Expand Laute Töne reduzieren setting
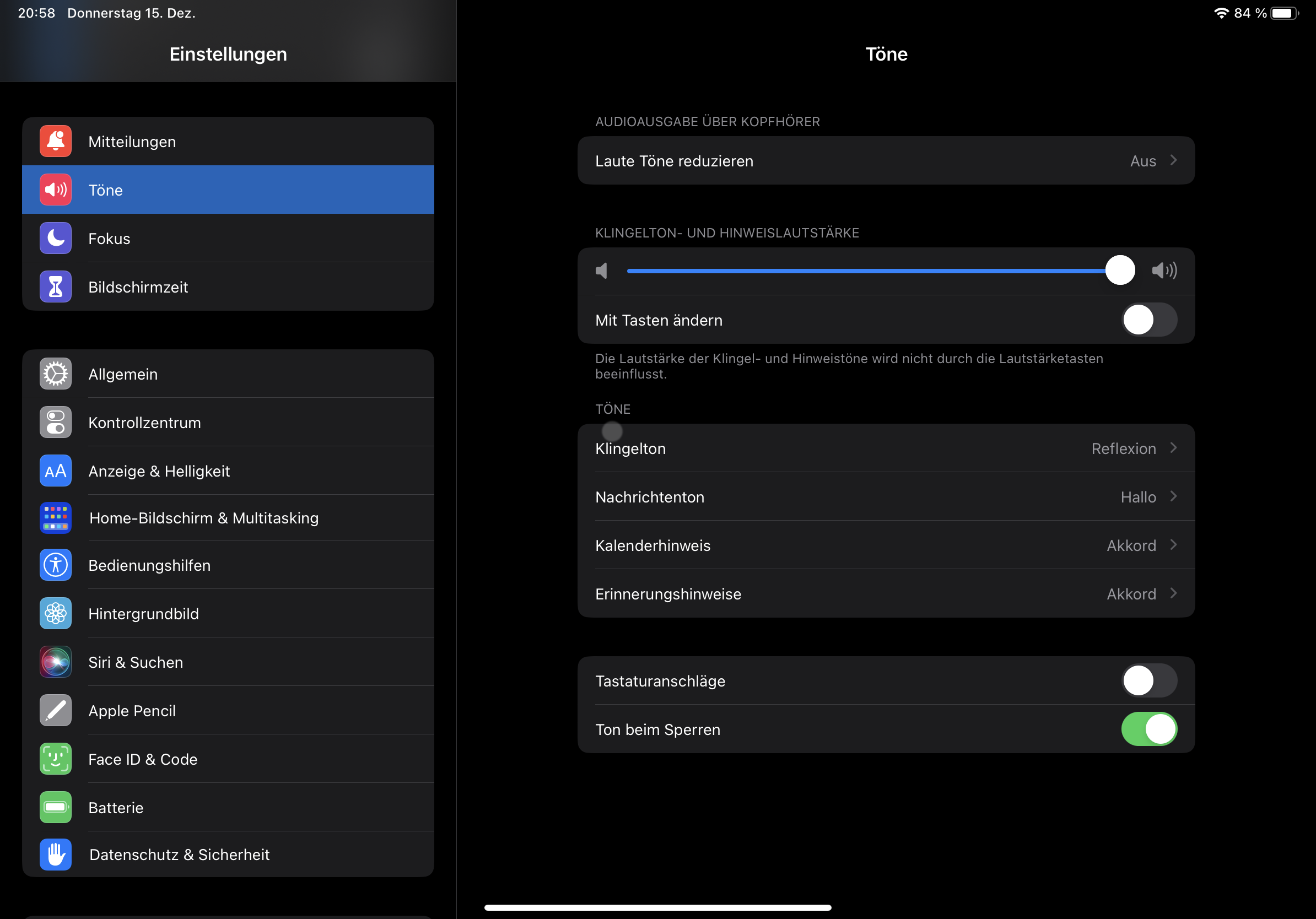Screen dimensions: 1316x919 click(x=886, y=160)
